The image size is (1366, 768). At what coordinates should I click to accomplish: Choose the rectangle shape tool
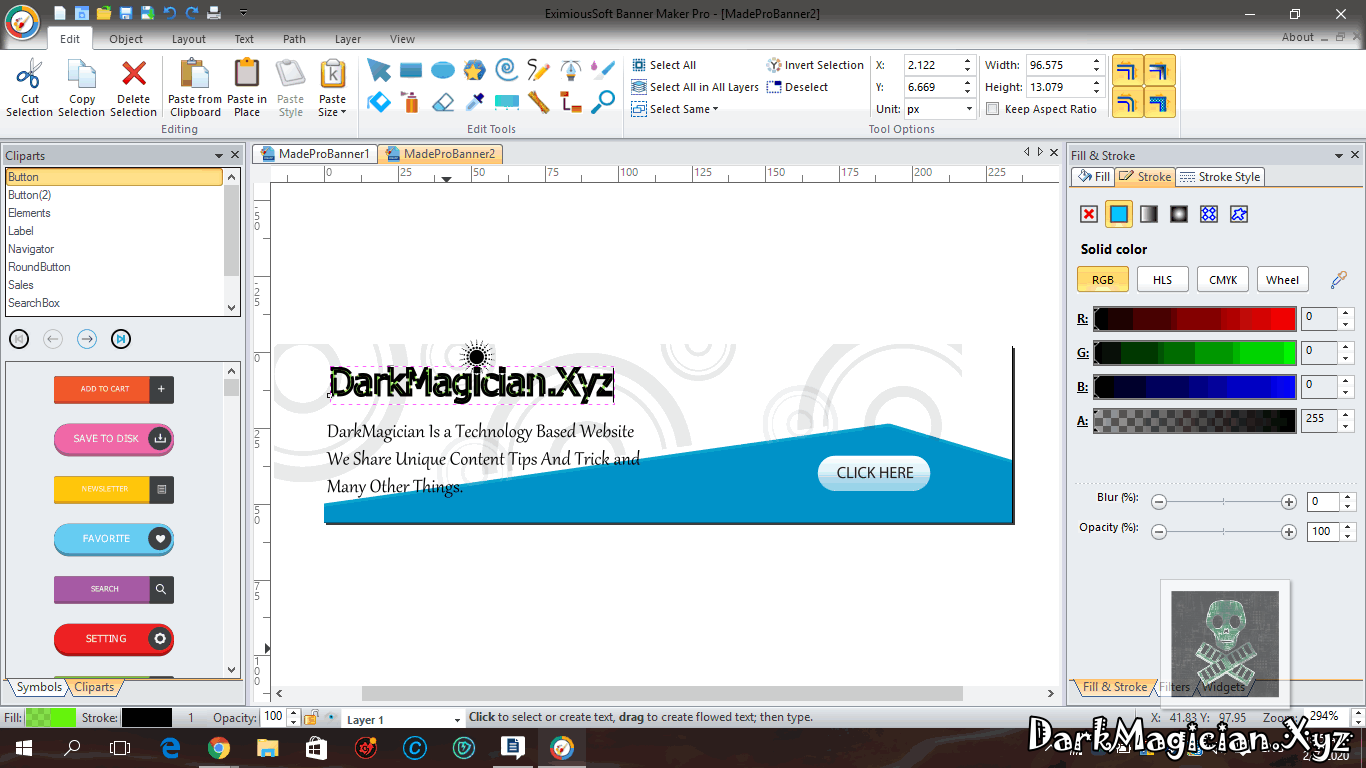tap(411, 70)
